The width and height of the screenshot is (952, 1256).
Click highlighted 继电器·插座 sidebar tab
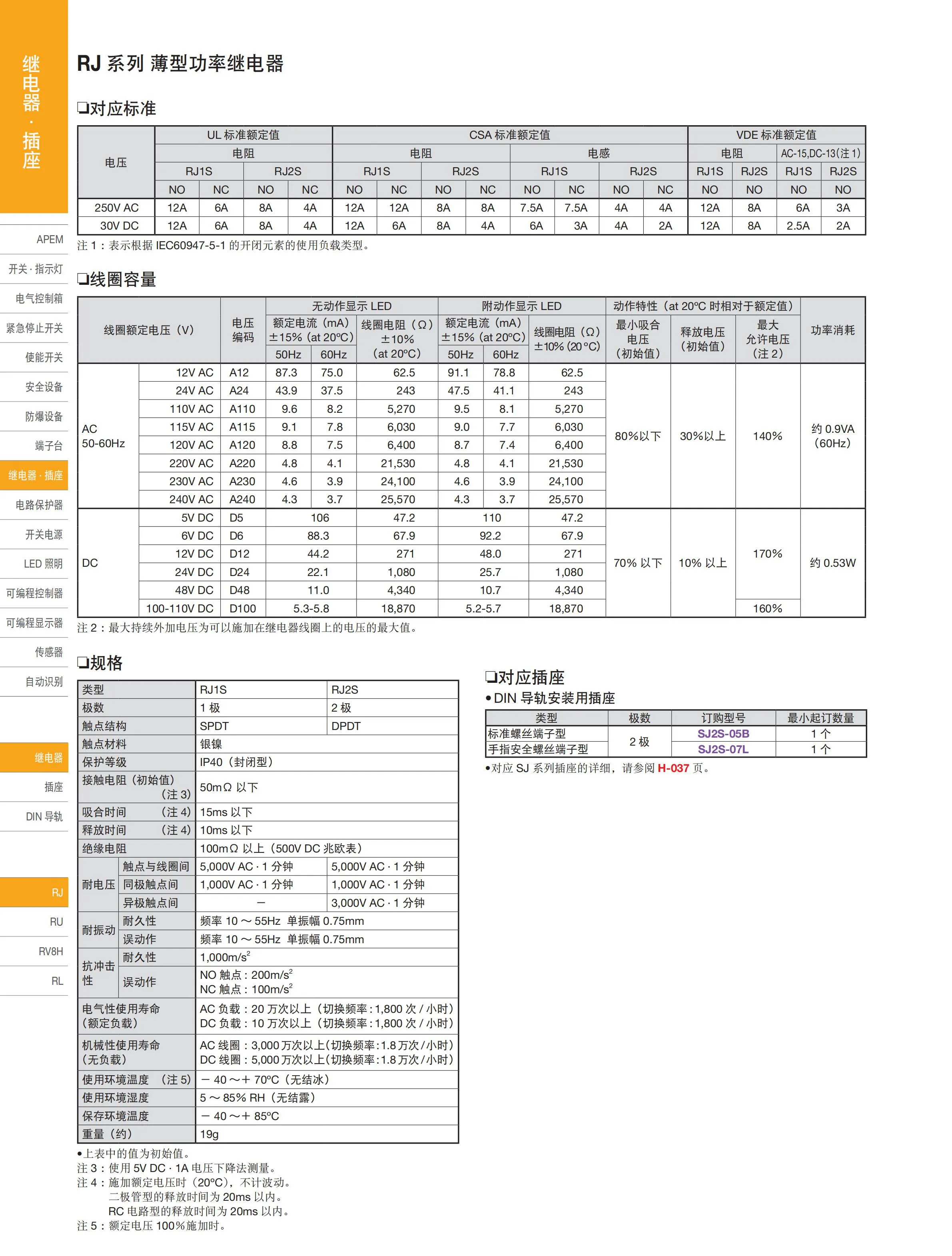tap(35, 475)
